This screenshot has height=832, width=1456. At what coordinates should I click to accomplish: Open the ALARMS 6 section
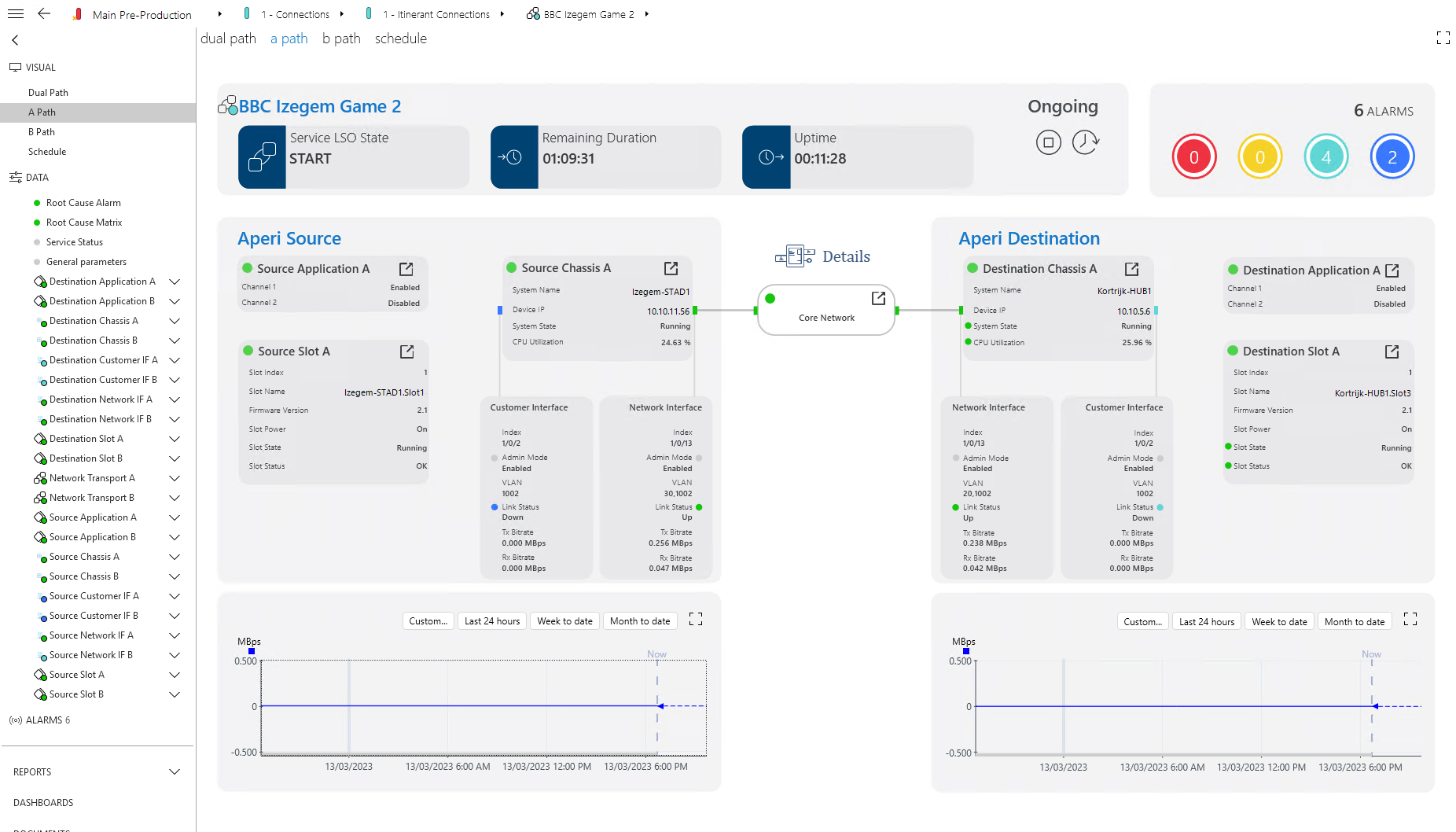tap(48, 720)
